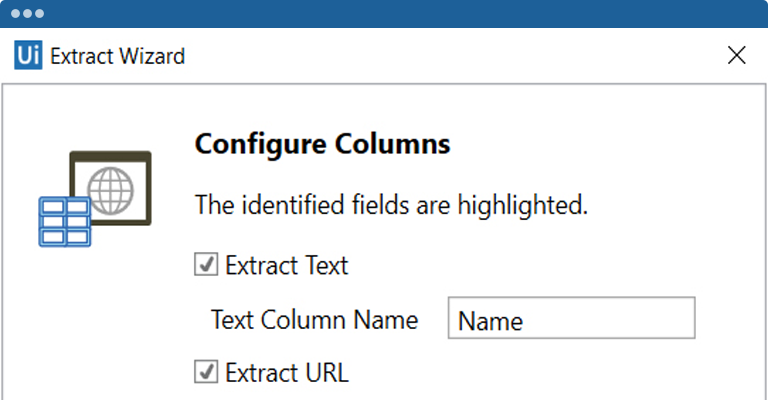Click the blue top bar strip
This screenshot has height=400, width=768.
pos(400,13)
